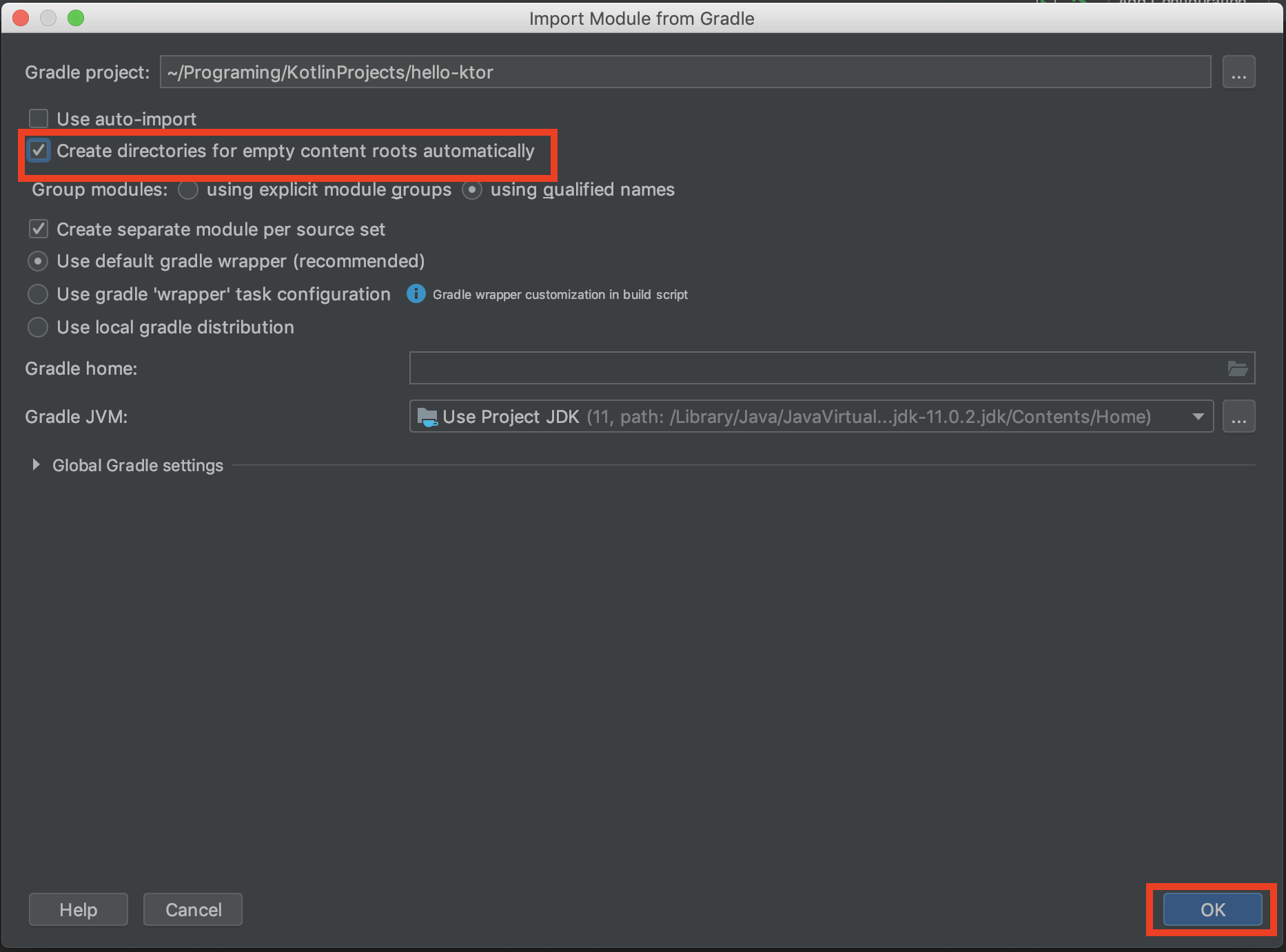Click folder browse icon in Gradle home field
This screenshot has width=1286, height=952.
click(x=1238, y=369)
